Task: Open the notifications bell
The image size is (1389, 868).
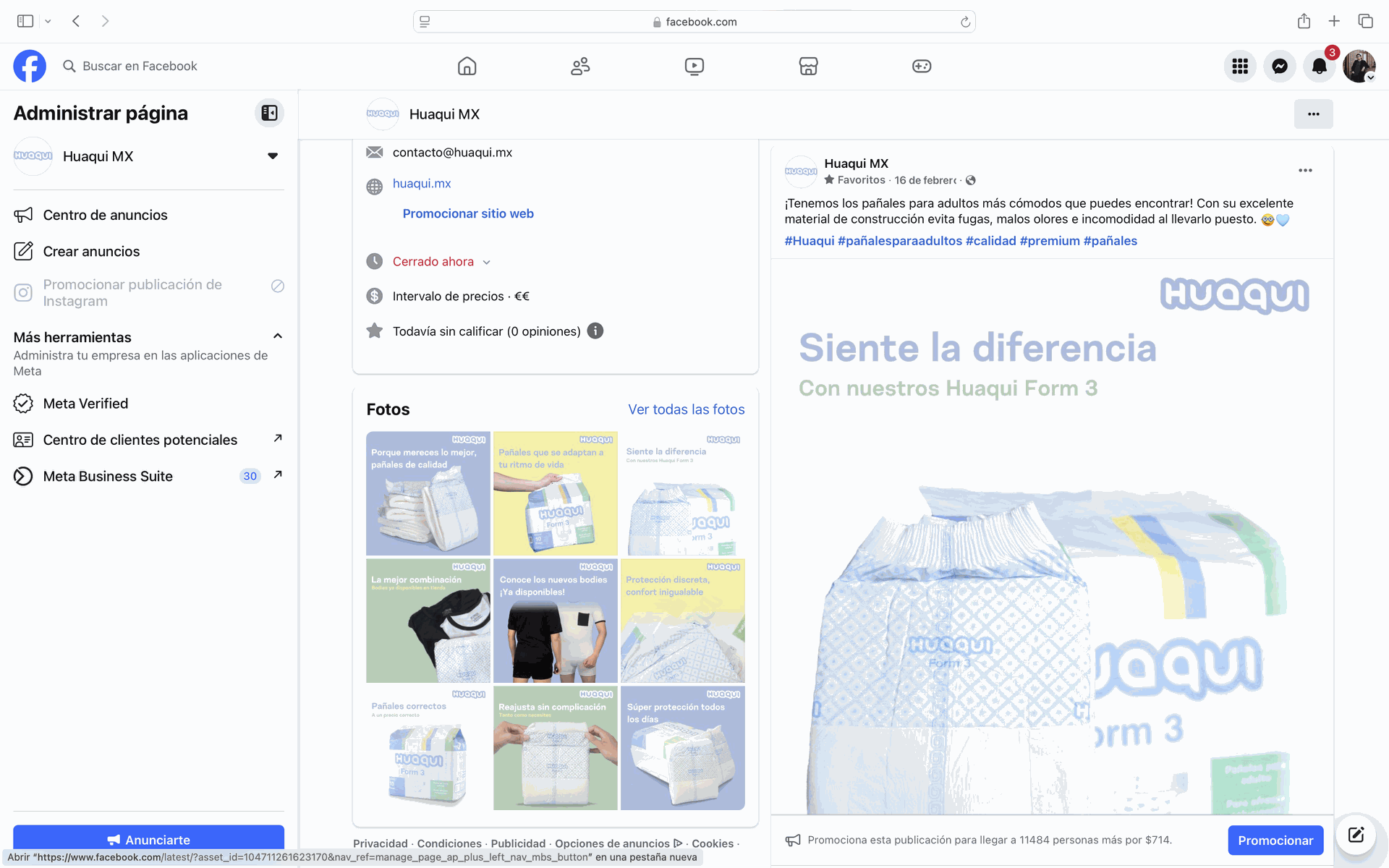Action: coord(1319,67)
